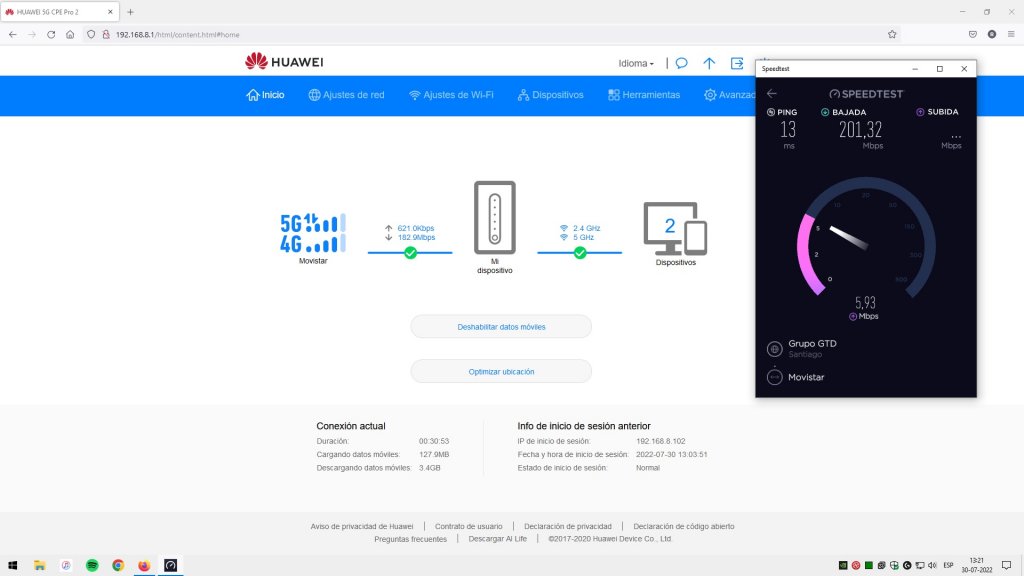Click the Pocket save icon in Firefox
This screenshot has width=1024, height=576.
pos(972,35)
